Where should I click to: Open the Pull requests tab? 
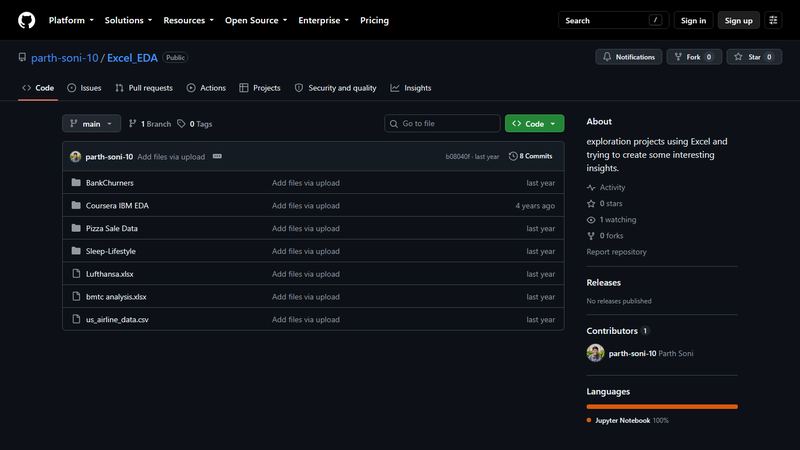click(x=144, y=88)
